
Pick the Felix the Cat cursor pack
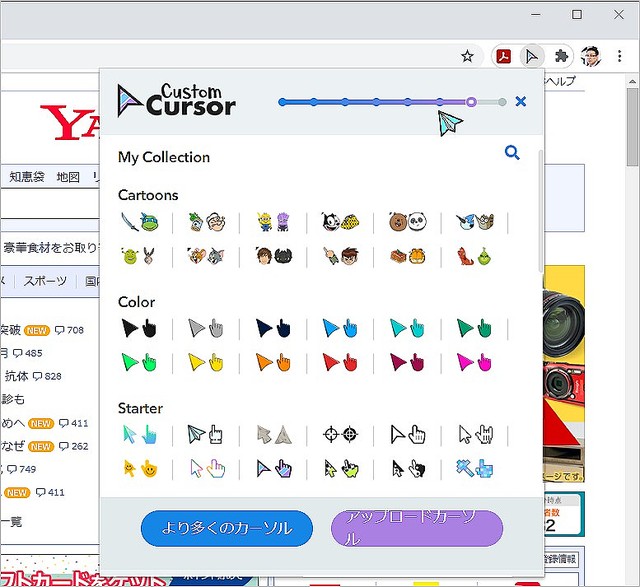click(x=340, y=222)
